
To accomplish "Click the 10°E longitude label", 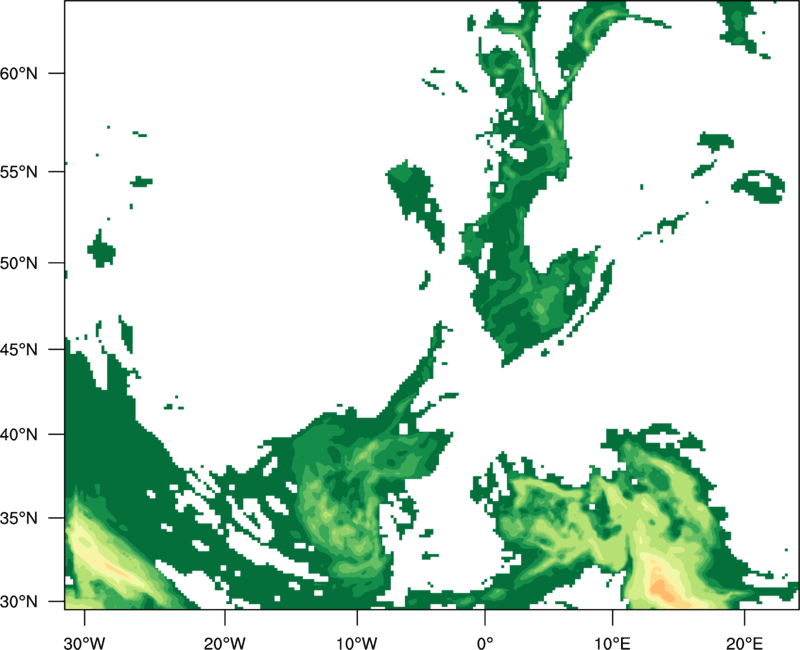I will click(612, 643).
